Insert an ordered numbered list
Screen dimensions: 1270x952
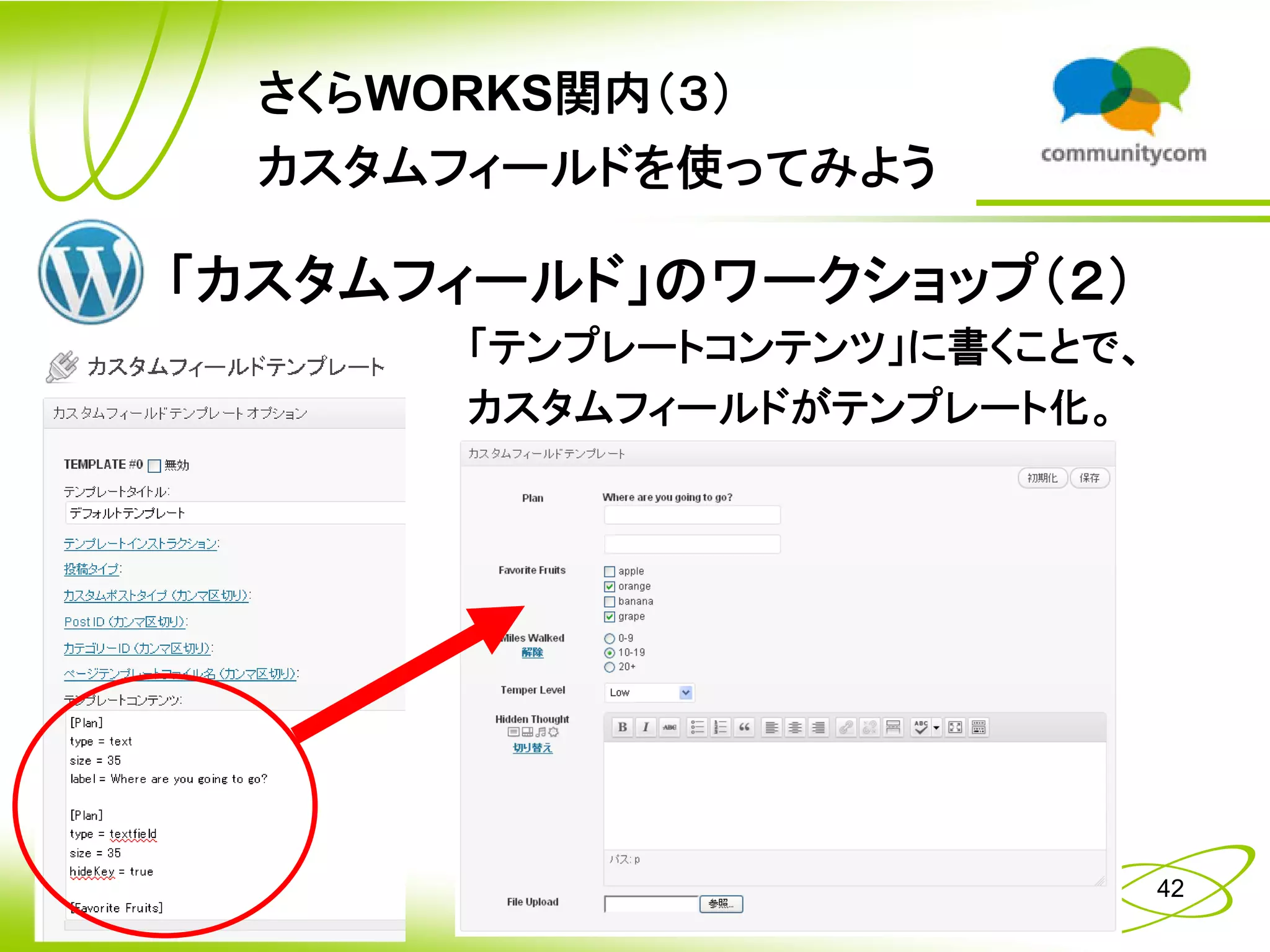[721, 727]
